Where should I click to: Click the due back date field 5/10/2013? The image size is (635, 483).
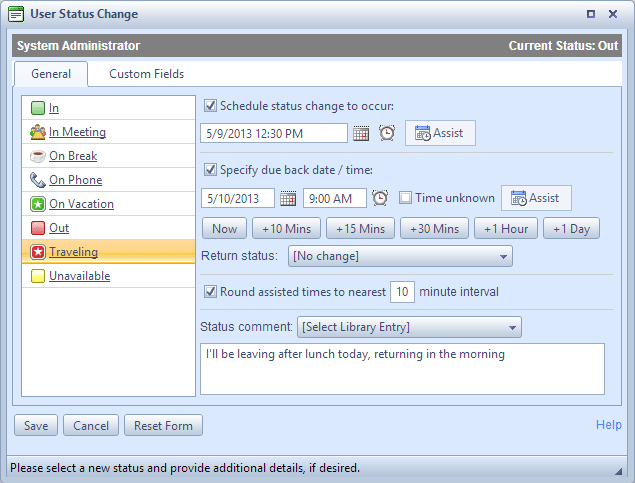tap(238, 198)
